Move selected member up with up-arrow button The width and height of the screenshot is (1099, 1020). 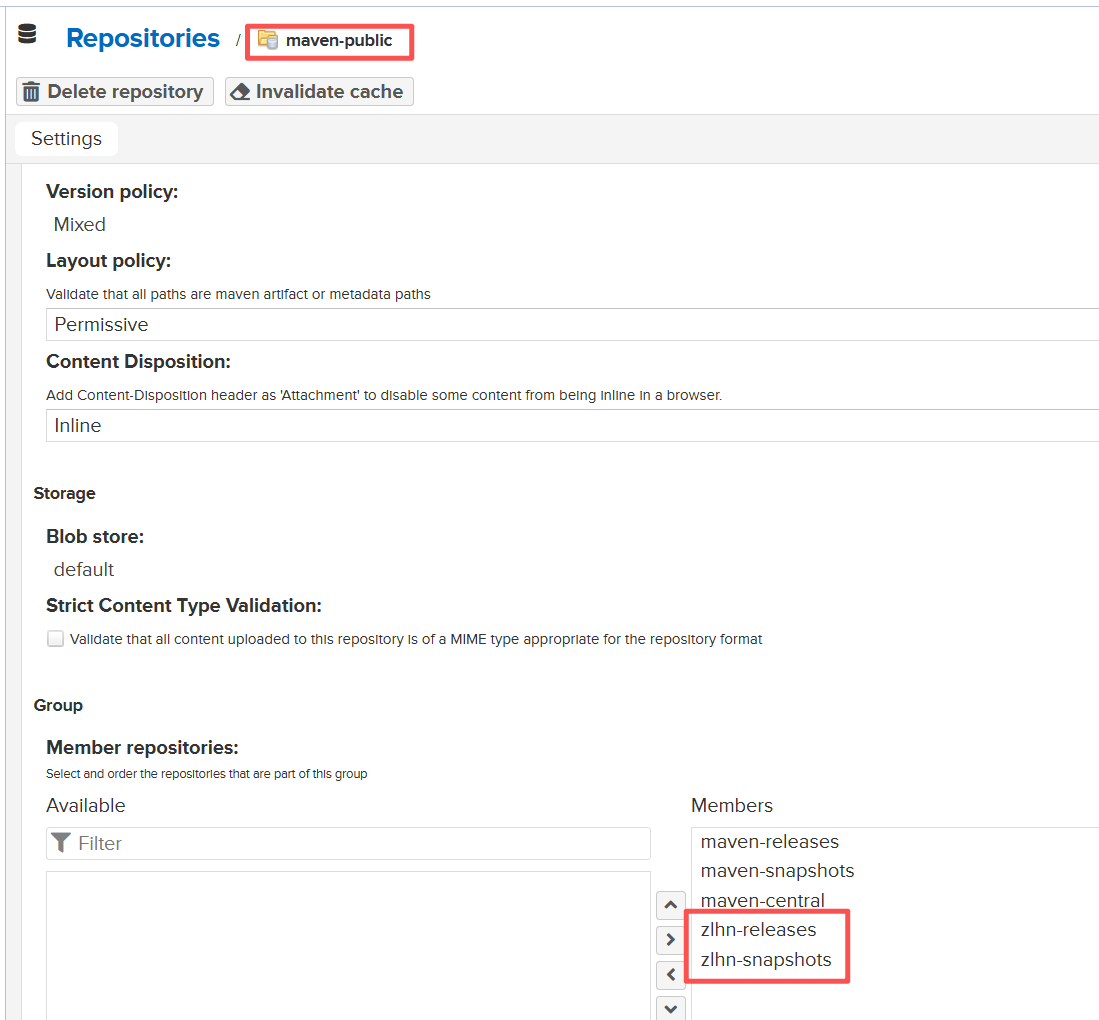pos(670,906)
